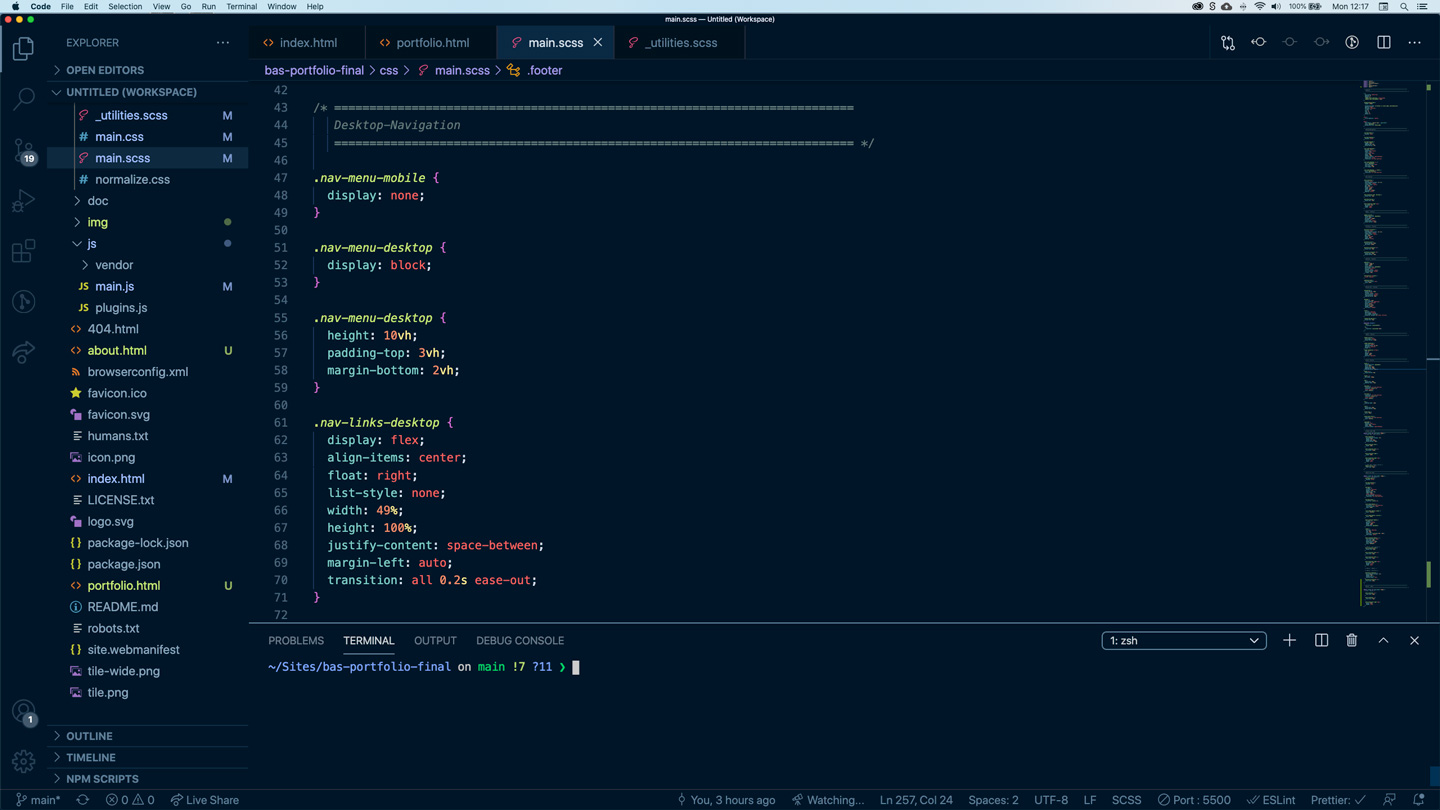Split the terminal panel
This screenshot has height=810, width=1440.
(1321, 640)
